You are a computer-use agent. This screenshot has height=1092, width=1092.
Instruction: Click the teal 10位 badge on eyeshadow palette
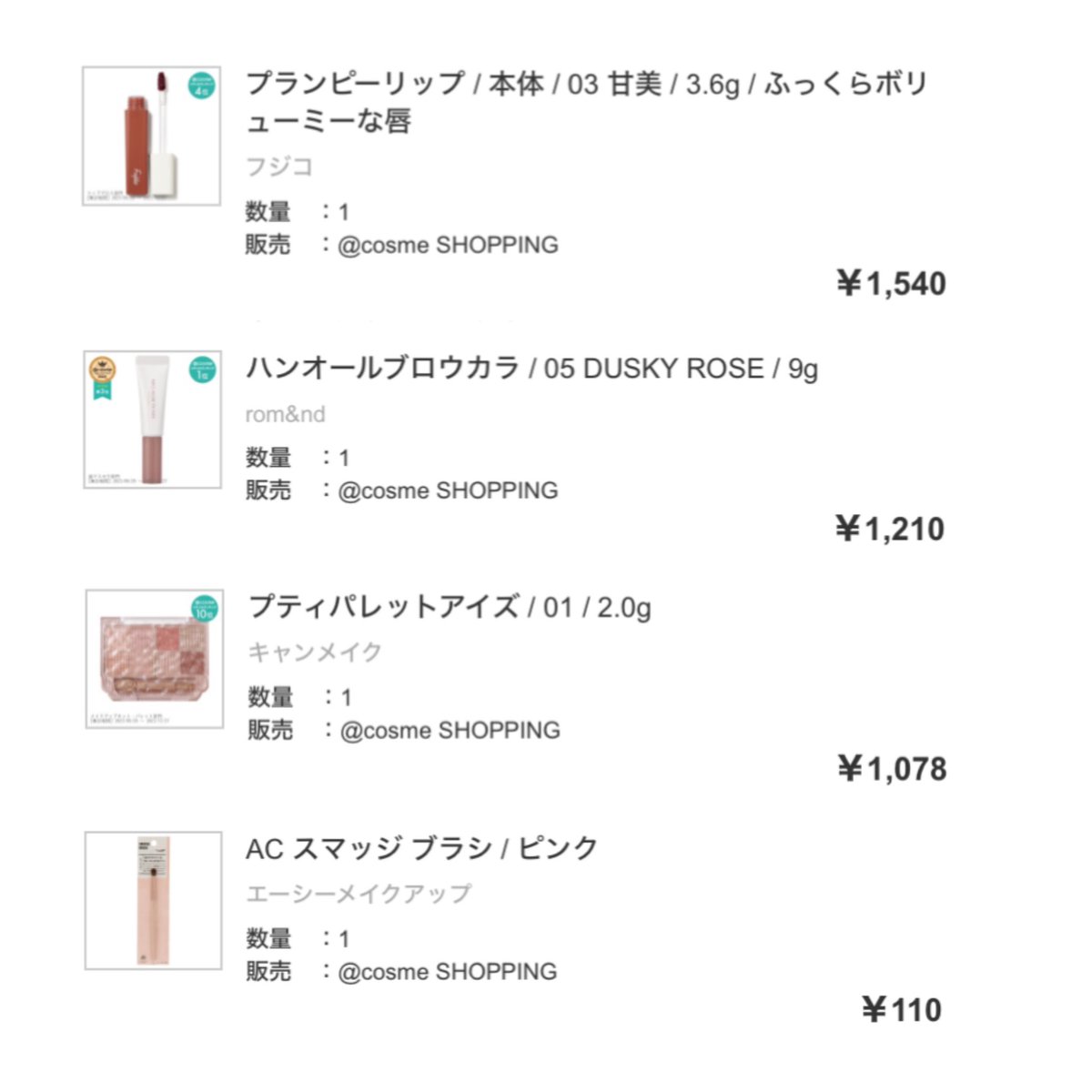click(x=205, y=609)
